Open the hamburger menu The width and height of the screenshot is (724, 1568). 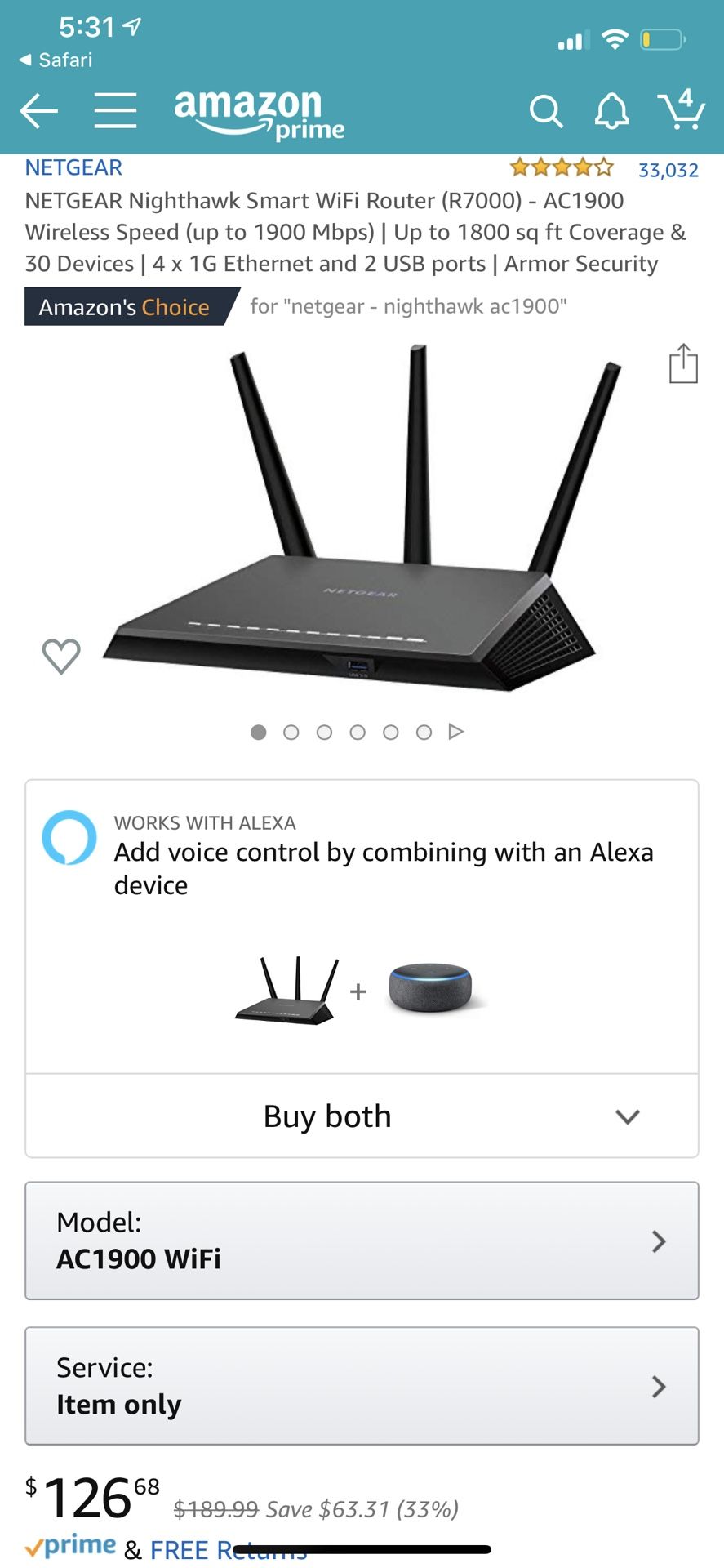point(115,110)
